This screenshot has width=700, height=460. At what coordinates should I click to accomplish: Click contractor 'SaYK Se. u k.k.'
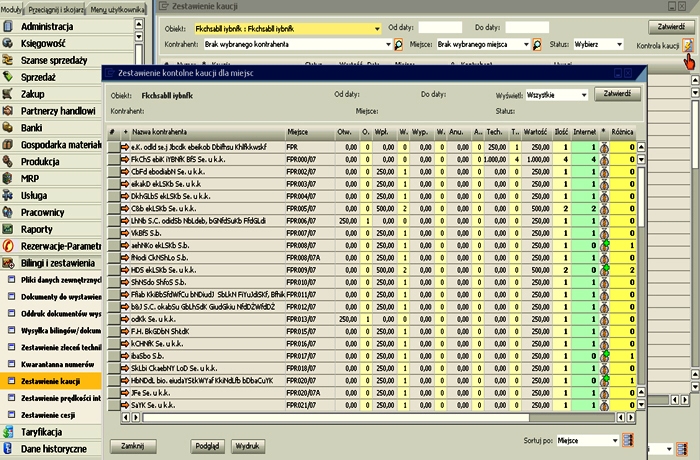point(153,405)
